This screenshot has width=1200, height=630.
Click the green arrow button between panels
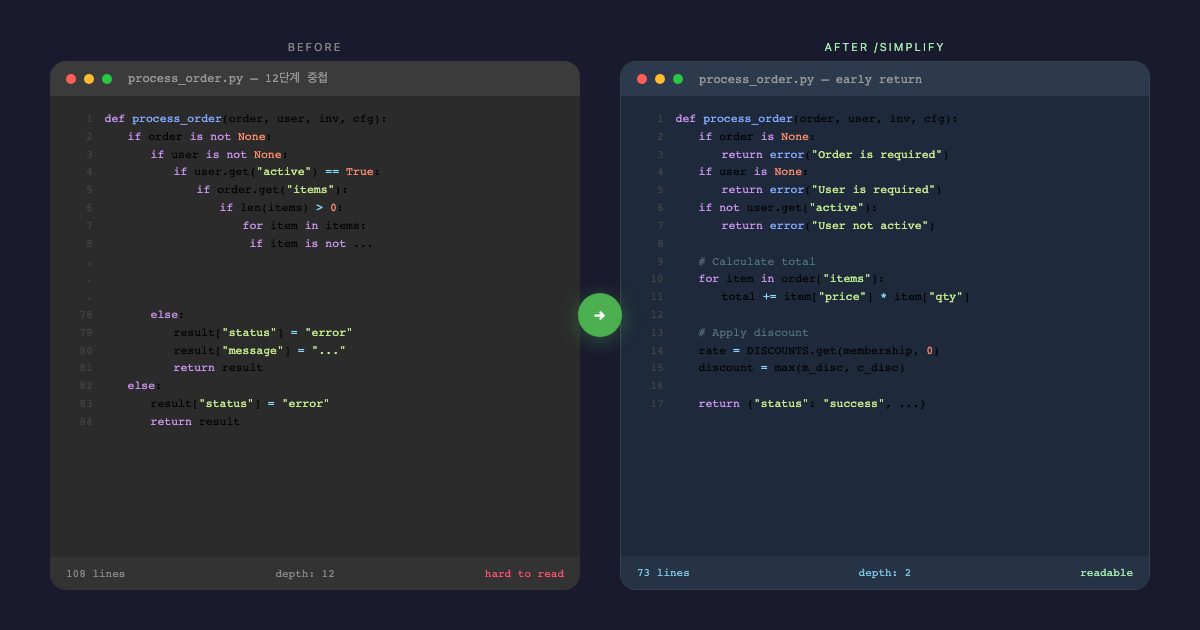click(600, 315)
